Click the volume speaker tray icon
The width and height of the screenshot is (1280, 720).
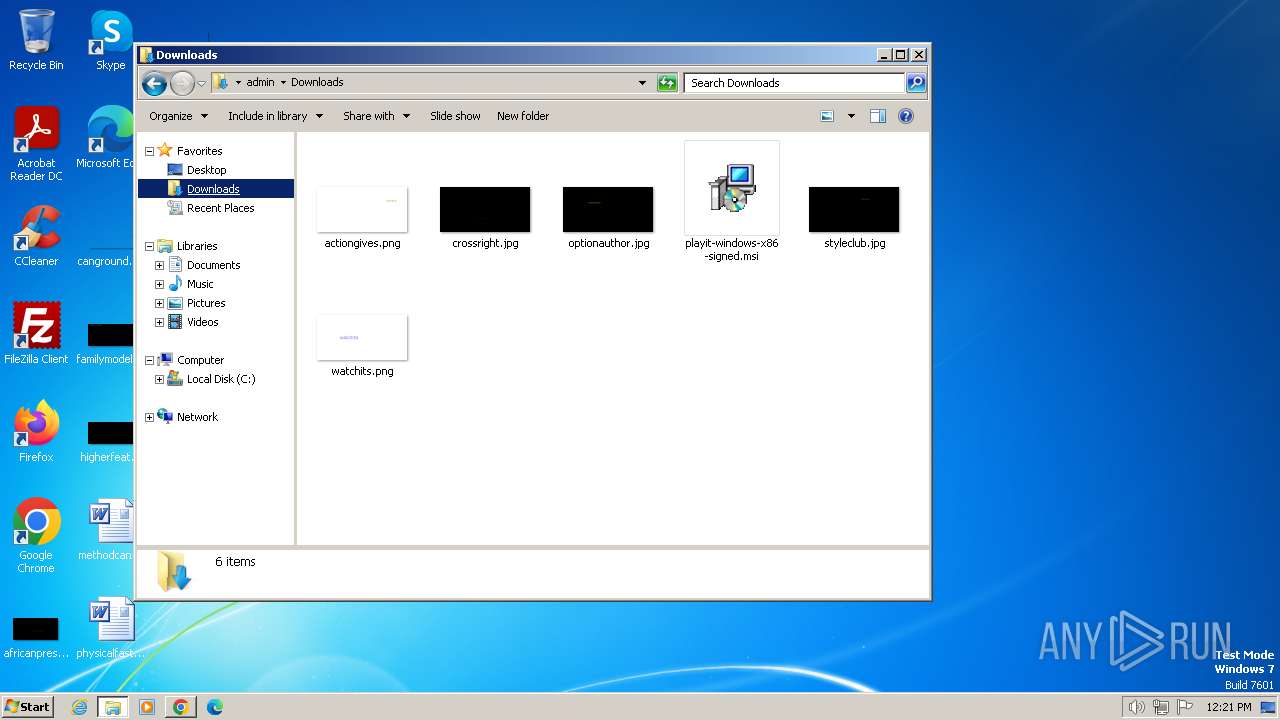[x=1136, y=707]
